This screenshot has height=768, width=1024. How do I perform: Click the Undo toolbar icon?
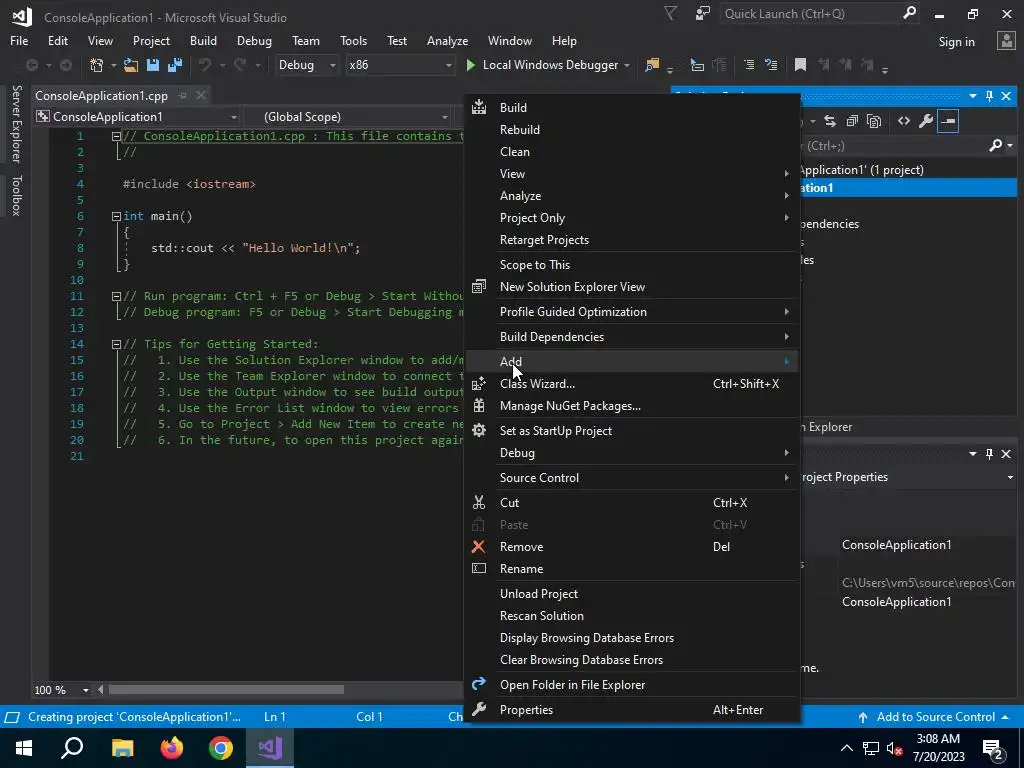point(205,65)
